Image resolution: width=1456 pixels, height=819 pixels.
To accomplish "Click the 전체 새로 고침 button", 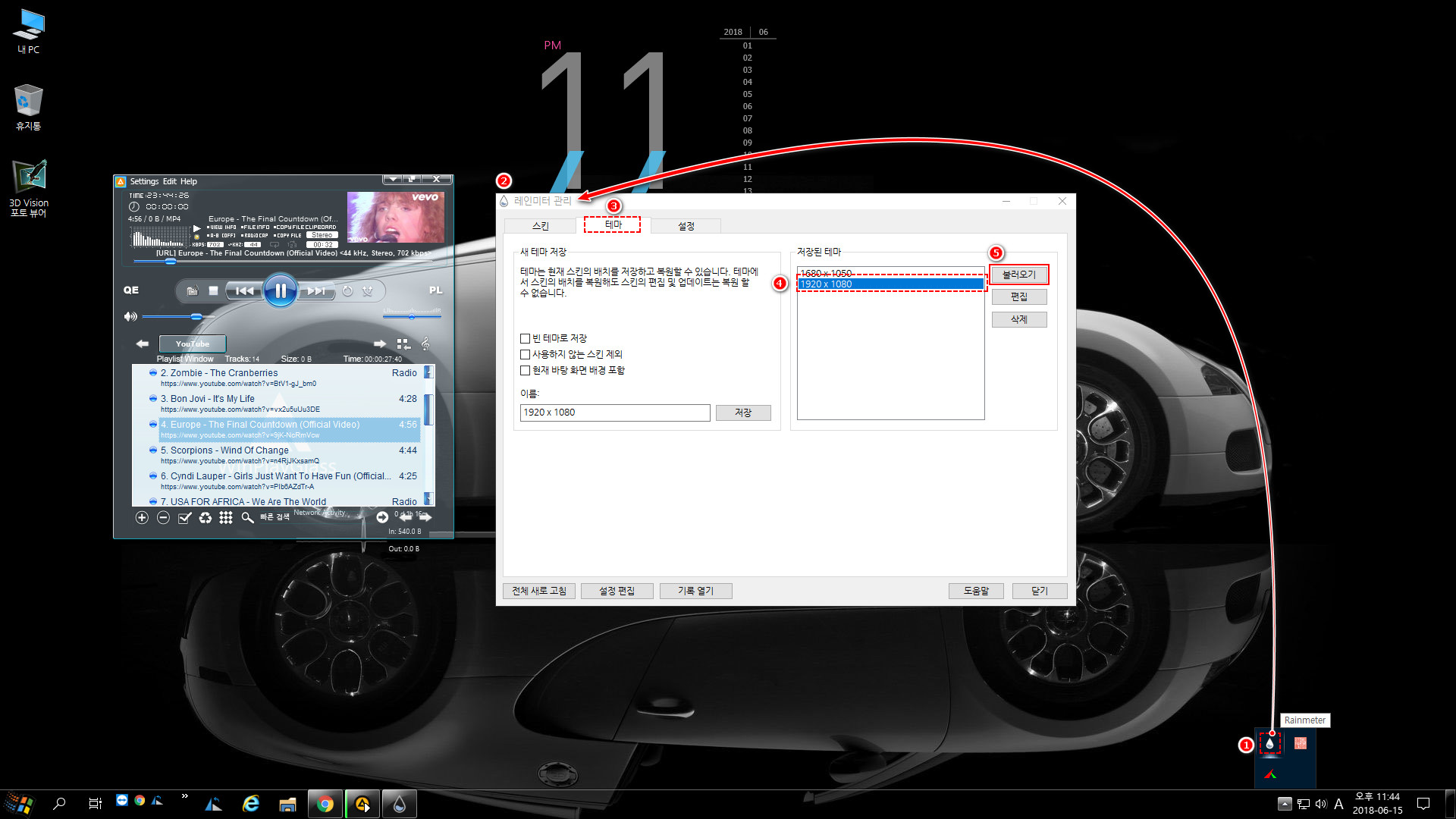I will (539, 591).
